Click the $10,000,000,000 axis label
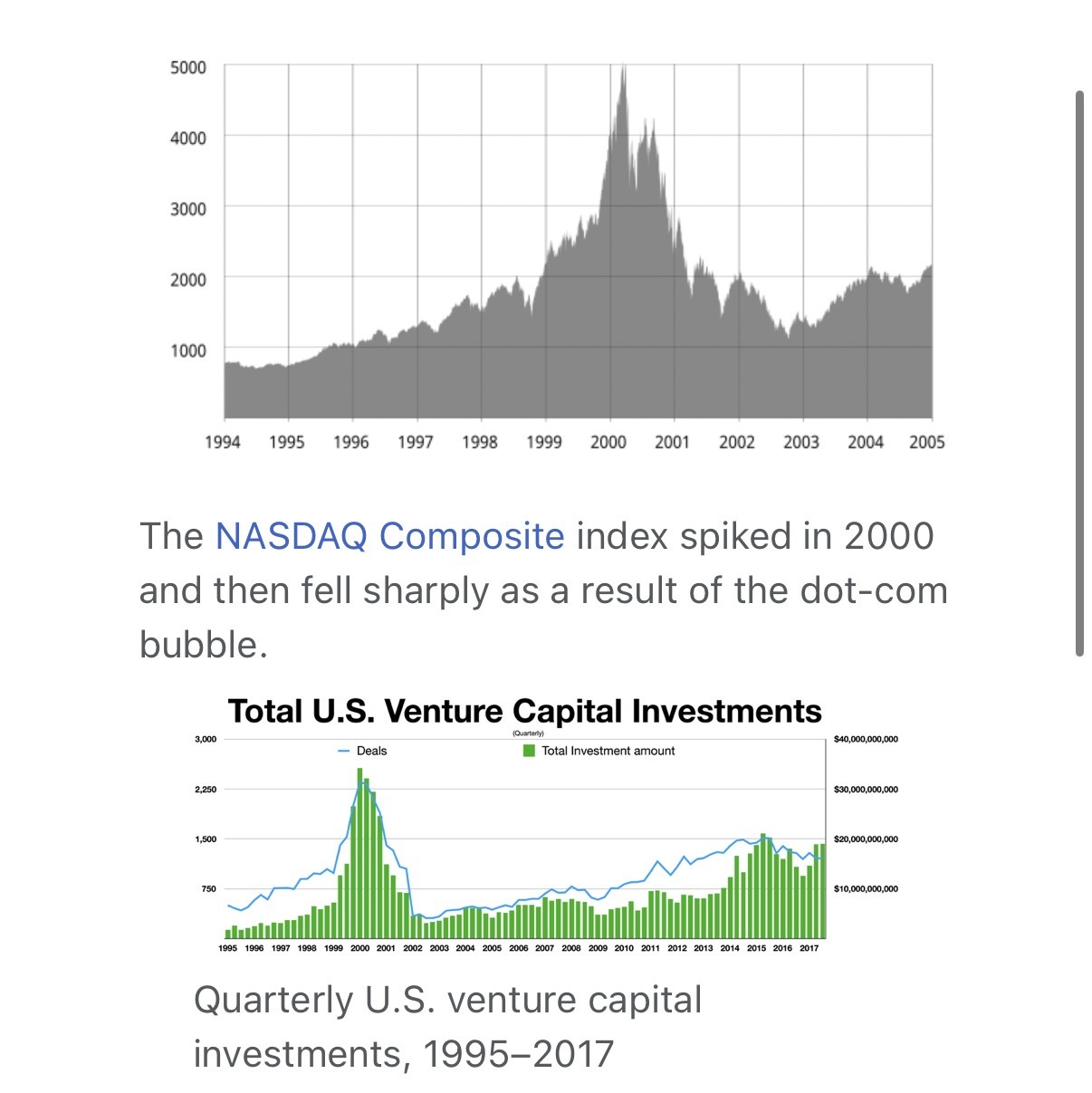The width and height of the screenshot is (1092, 1093). pos(866,889)
